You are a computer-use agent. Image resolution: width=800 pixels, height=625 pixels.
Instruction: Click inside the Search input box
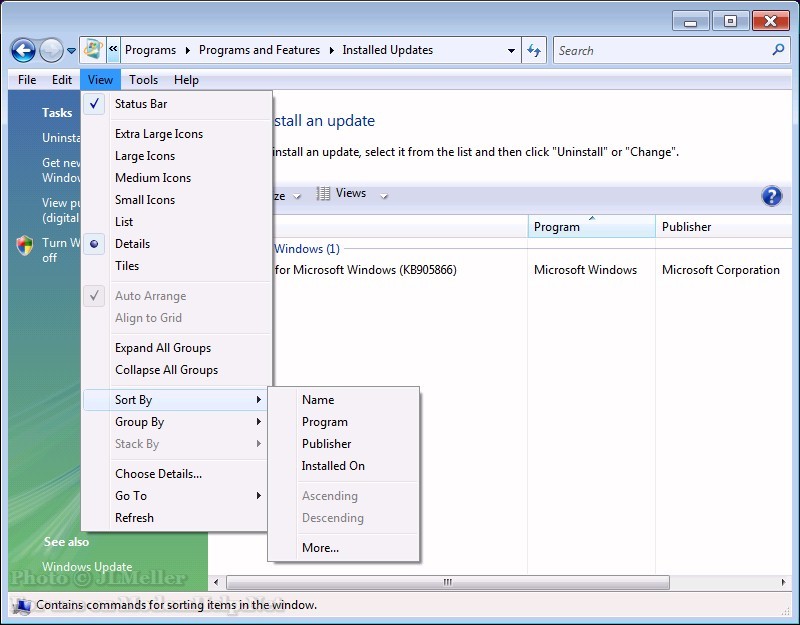tap(660, 50)
